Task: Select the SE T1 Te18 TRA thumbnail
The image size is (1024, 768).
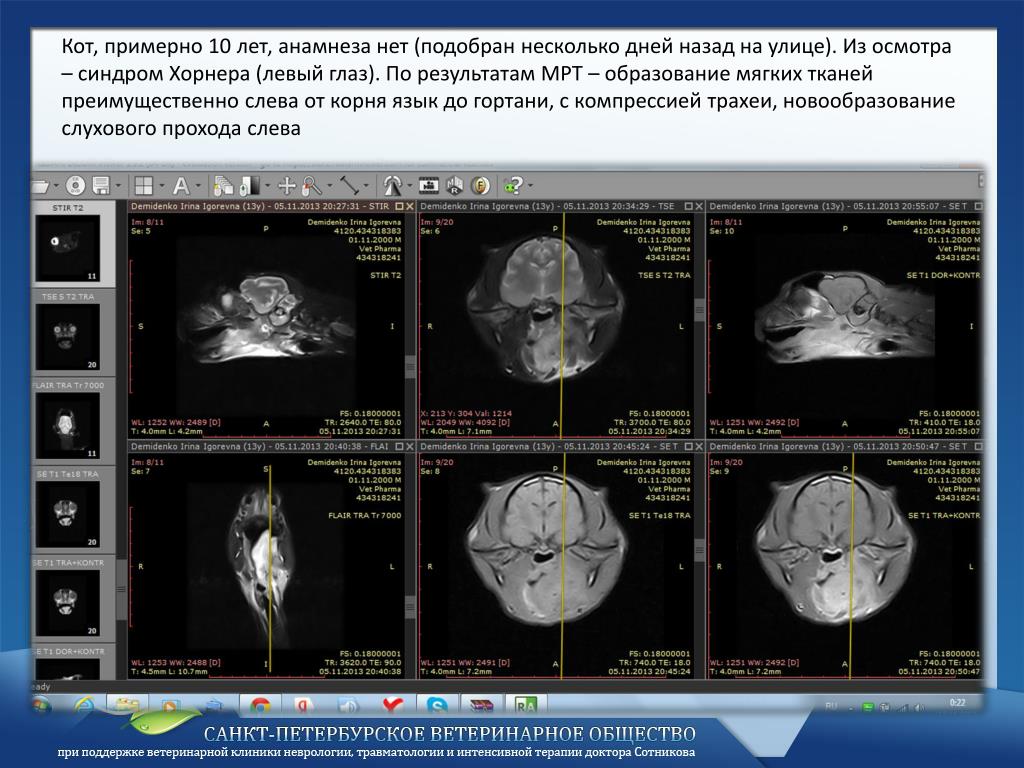Action: [x=68, y=514]
